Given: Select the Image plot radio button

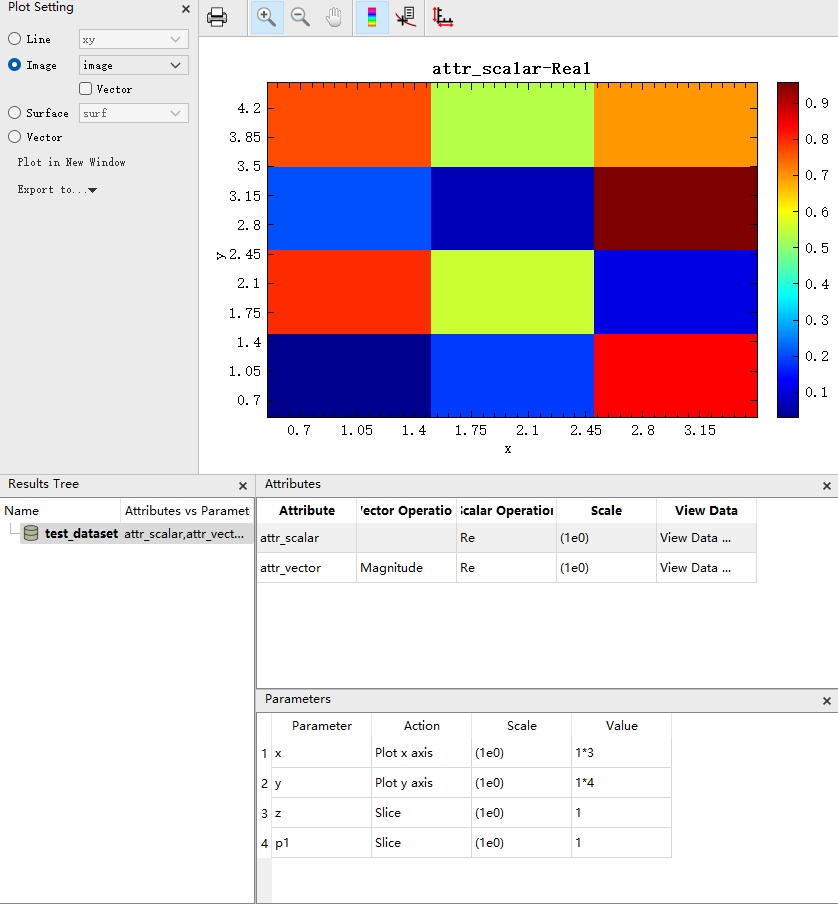Looking at the screenshot, I should point(14,65).
